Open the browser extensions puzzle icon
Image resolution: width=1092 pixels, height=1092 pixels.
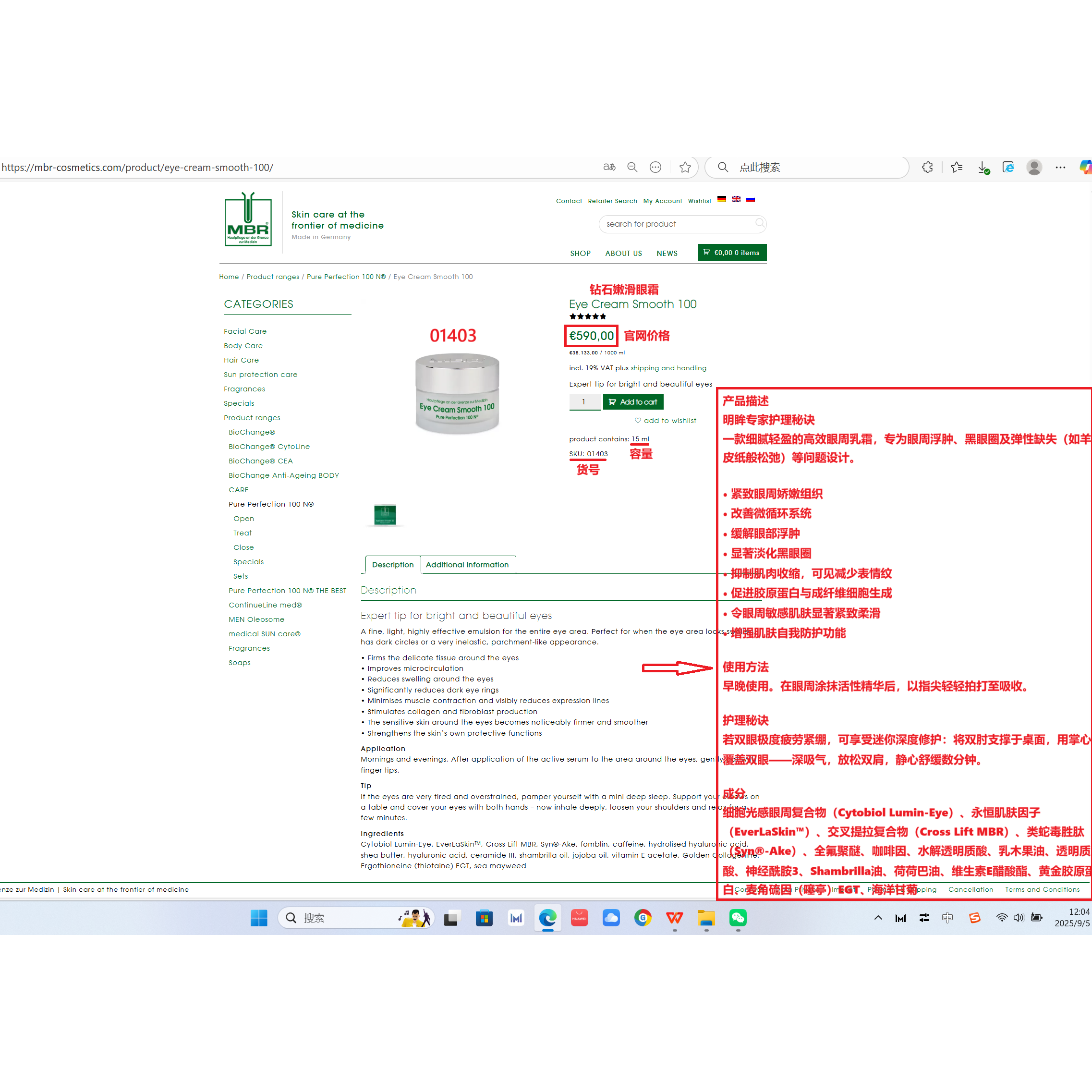[927, 167]
